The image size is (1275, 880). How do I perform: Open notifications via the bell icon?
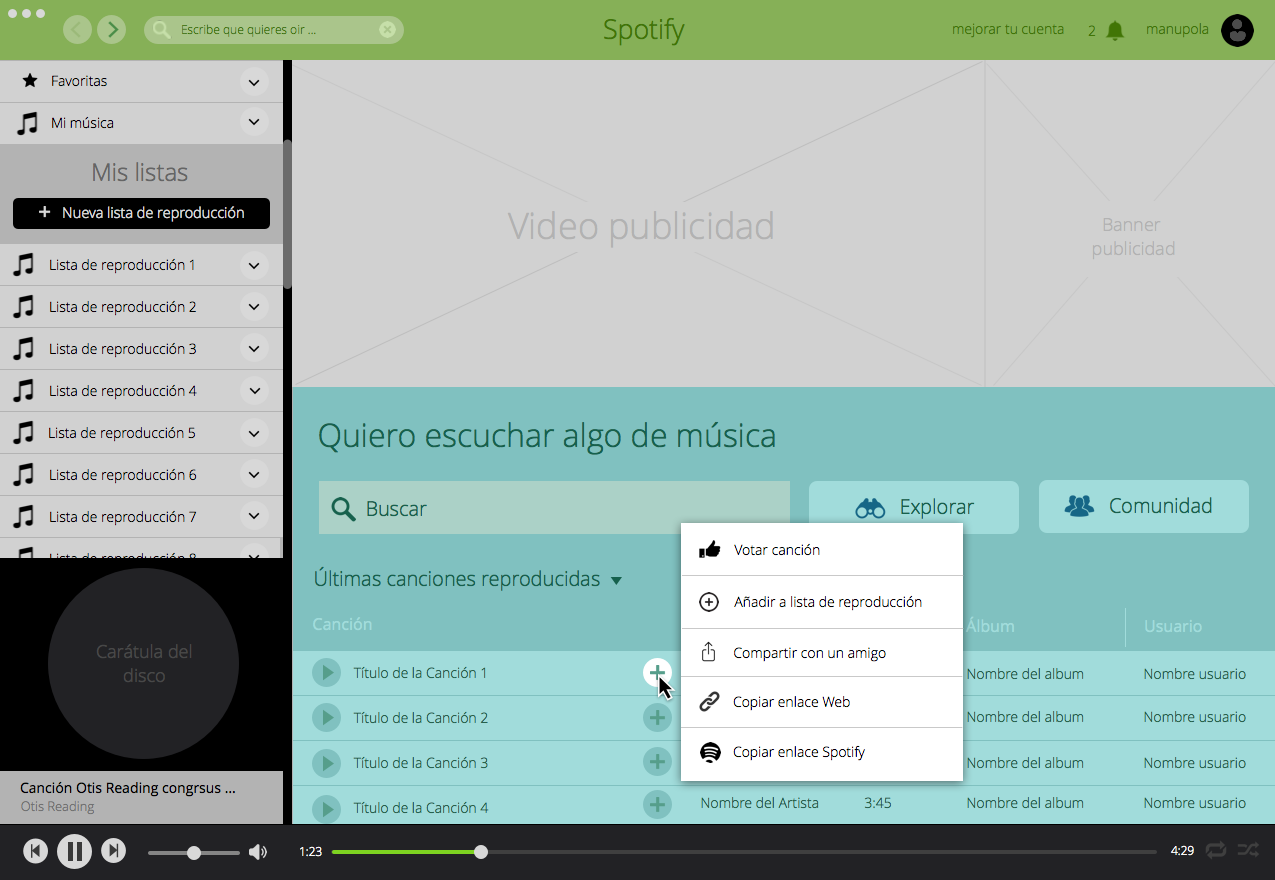point(1115,31)
